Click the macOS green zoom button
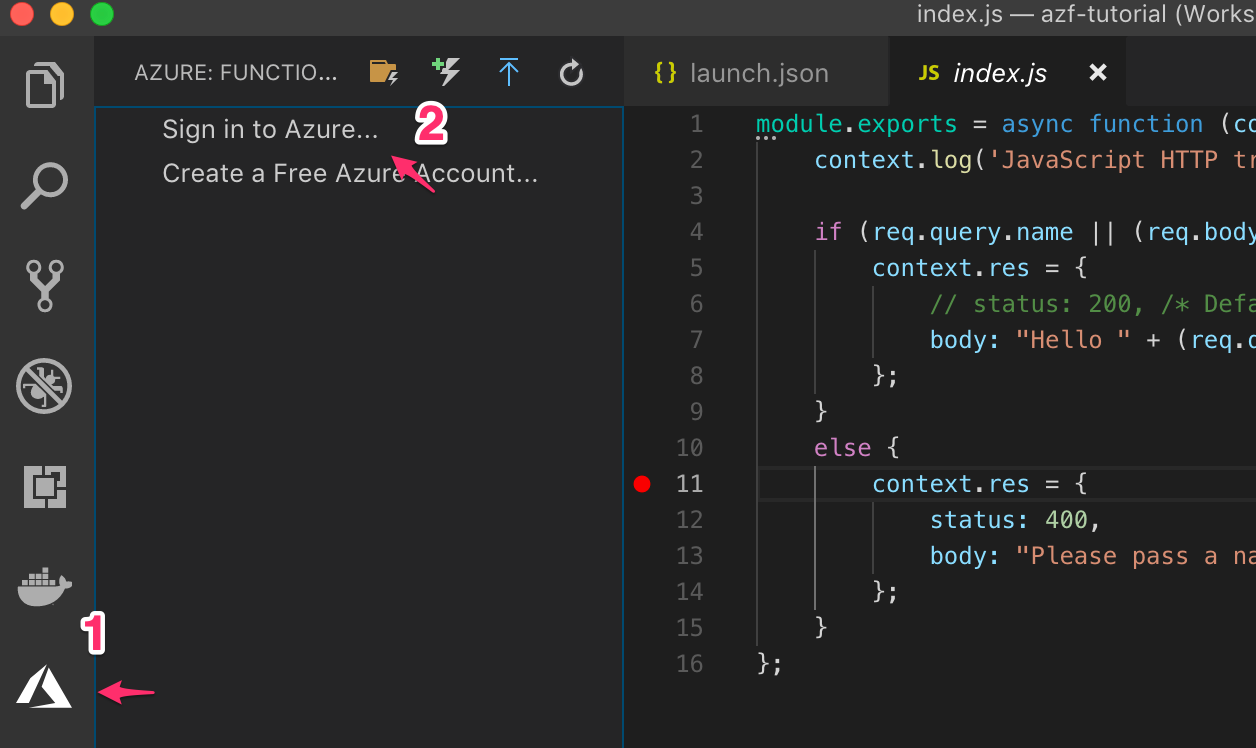The height and width of the screenshot is (748, 1256). pyautogui.click(x=102, y=14)
